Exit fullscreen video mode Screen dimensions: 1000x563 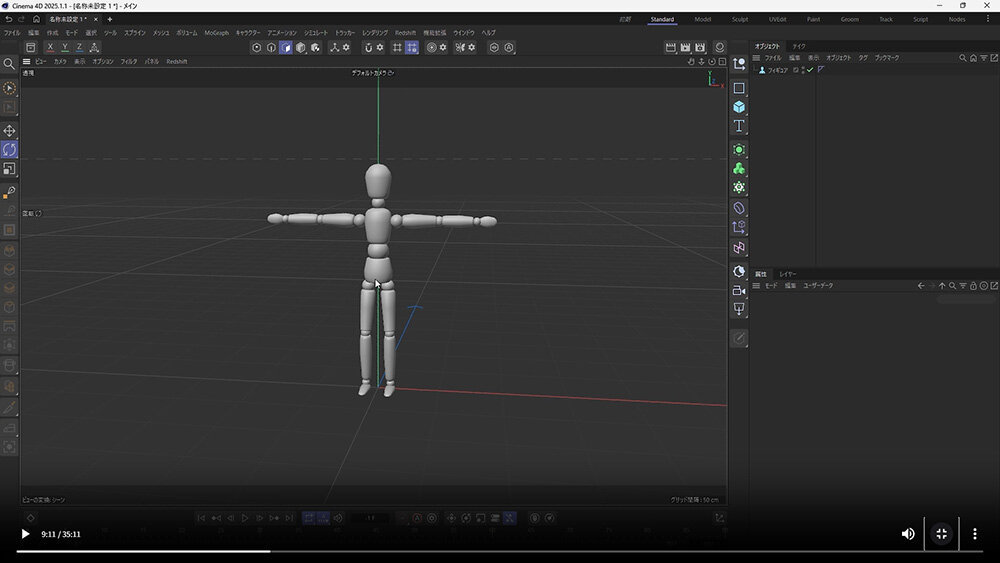tap(941, 534)
